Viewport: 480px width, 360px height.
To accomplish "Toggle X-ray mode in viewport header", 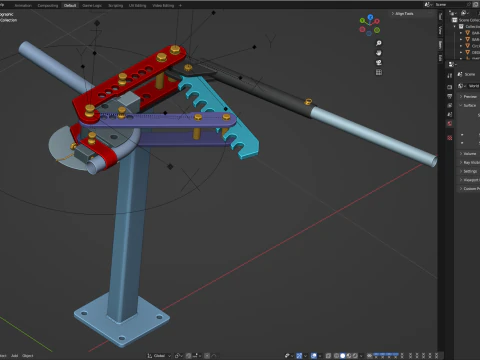I will point(328,356).
